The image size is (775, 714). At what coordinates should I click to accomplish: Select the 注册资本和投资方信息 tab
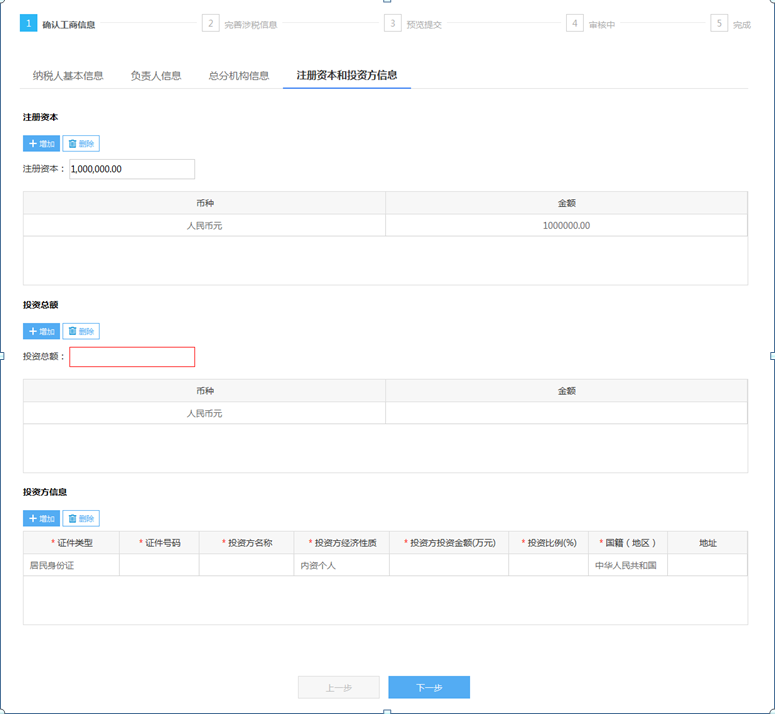347,76
